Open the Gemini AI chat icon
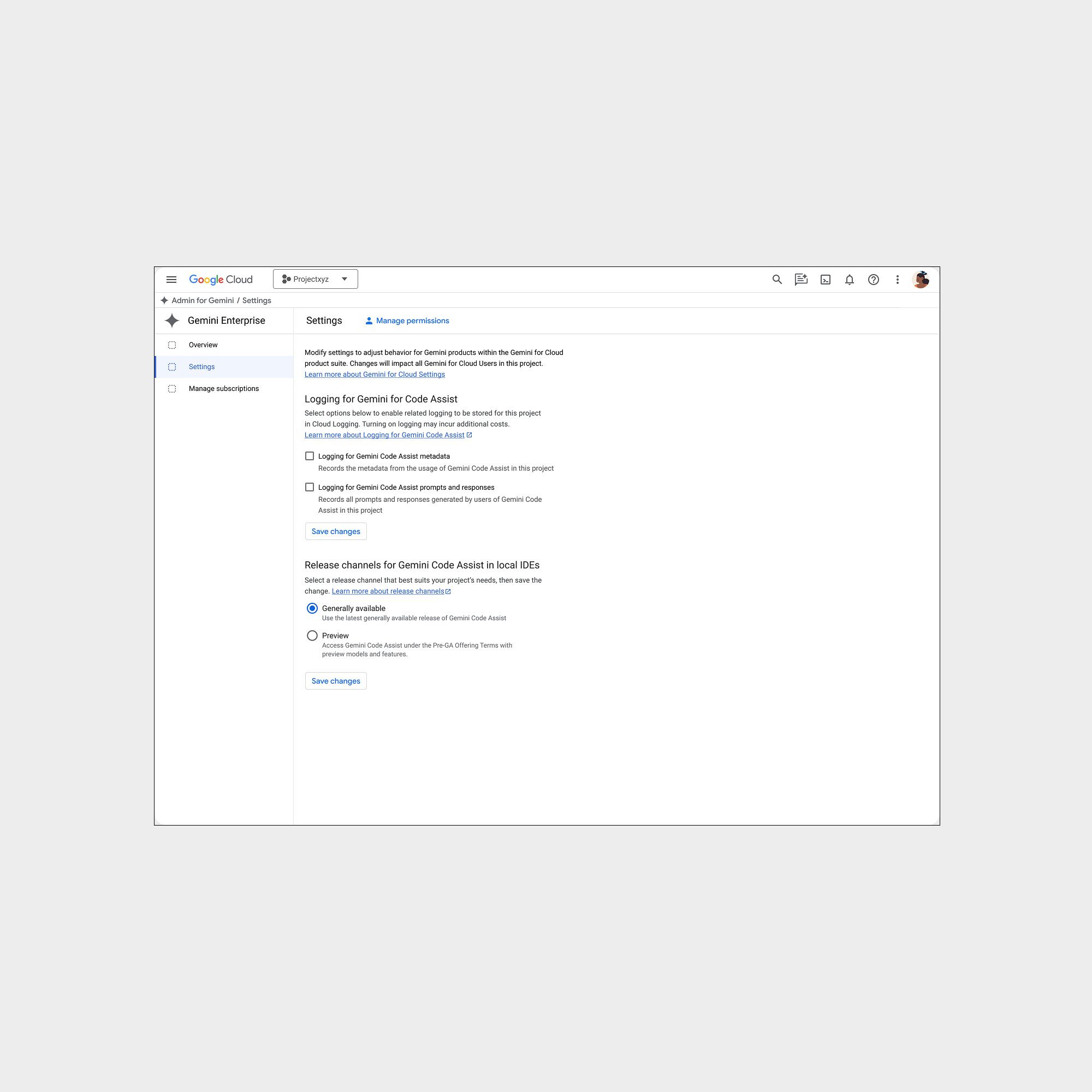This screenshot has height=1092, width=1092. pyautogui.click(x=801, y=279)
